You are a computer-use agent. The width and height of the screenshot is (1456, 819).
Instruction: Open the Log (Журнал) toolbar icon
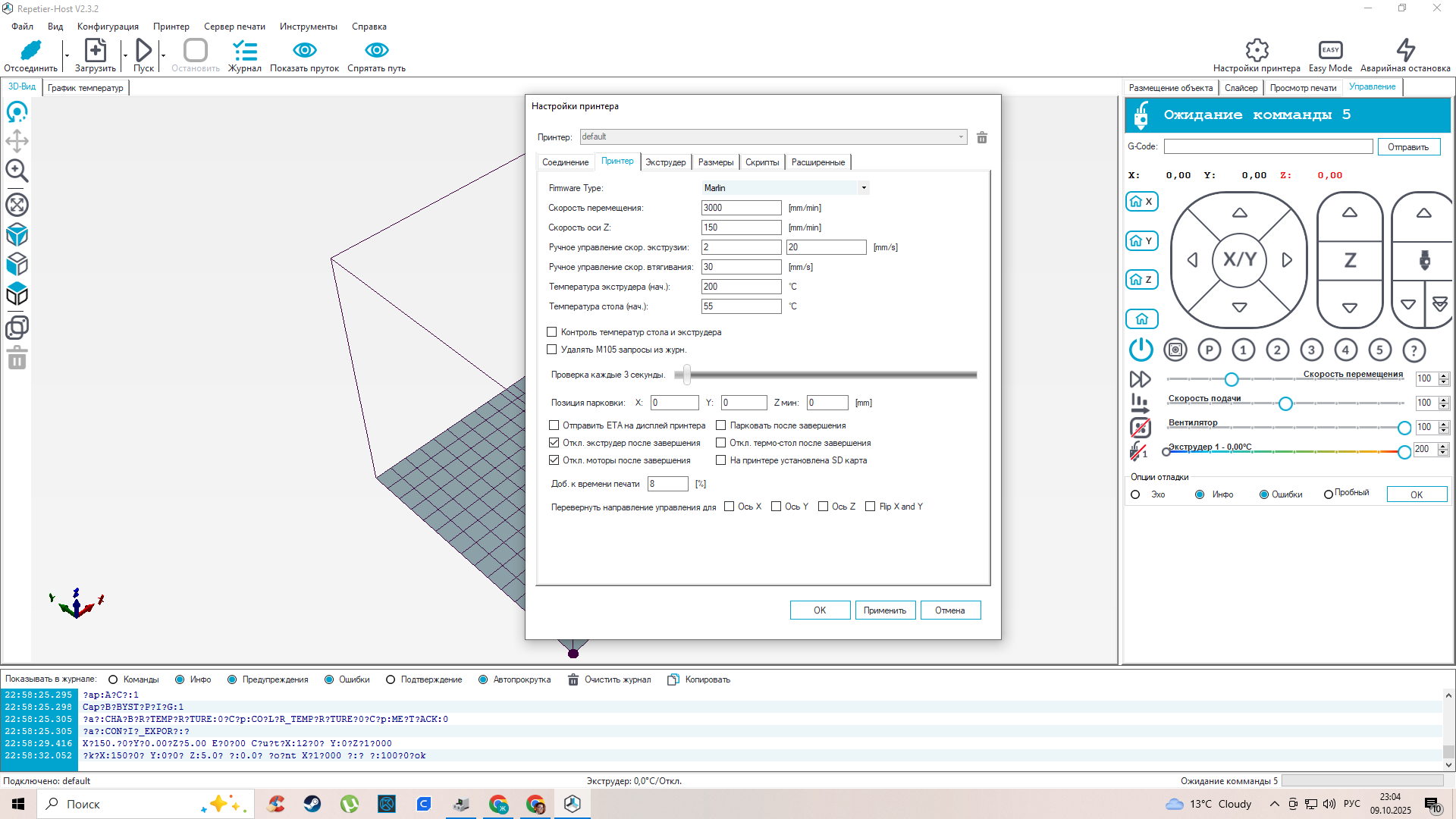coord(244,50)
